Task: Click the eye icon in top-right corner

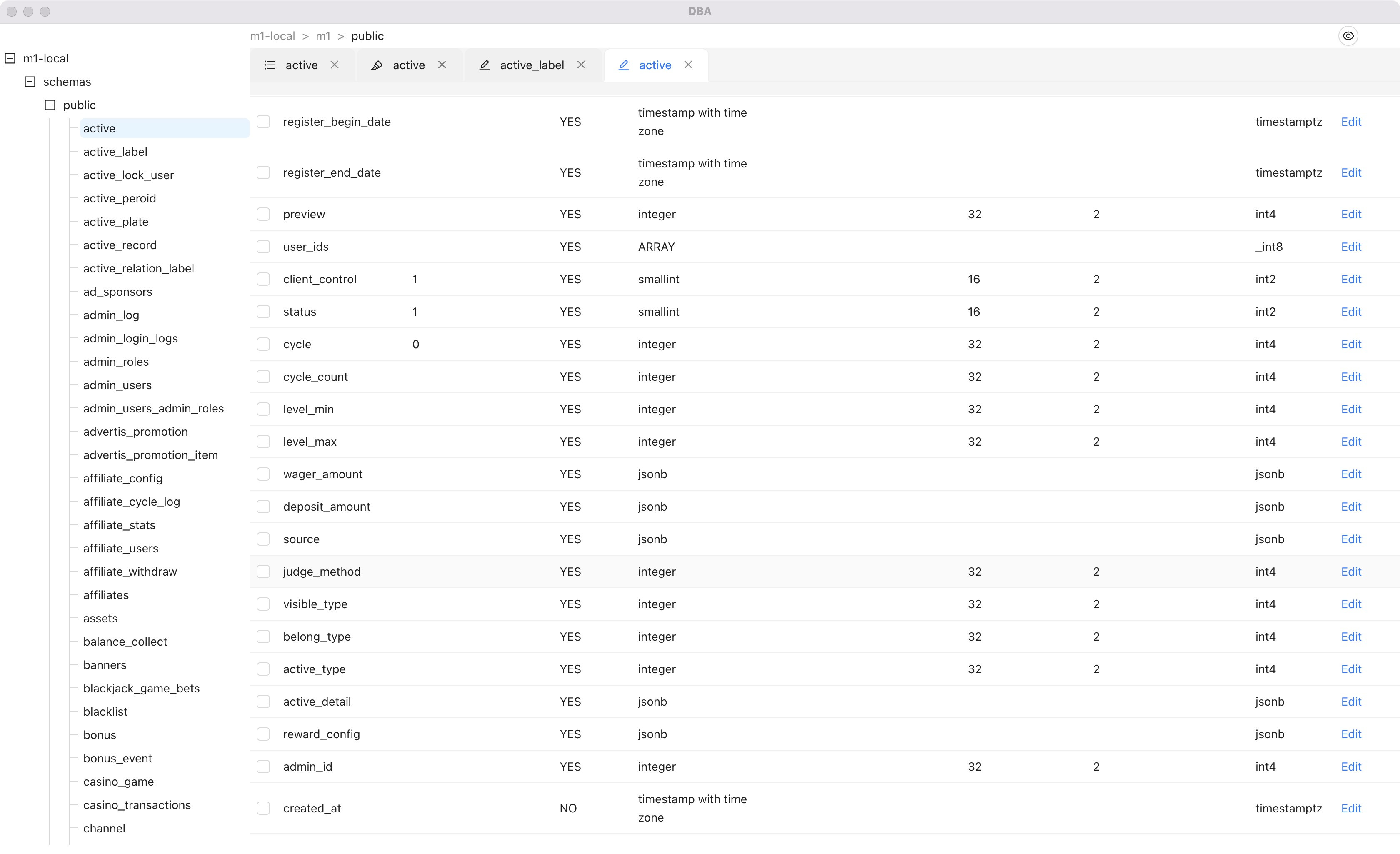Action: (1348, 36)
